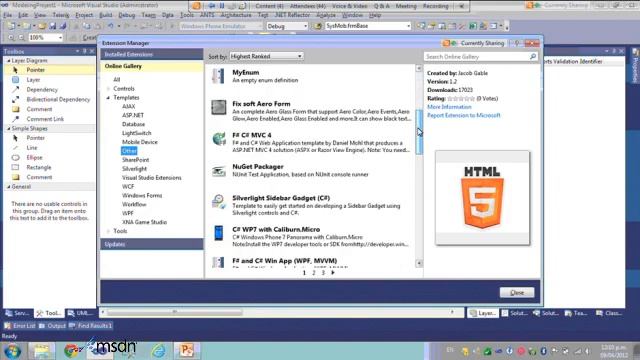Viewport: 640px width, 360px height.
Task: Click the HTML5 preview thumbnail
Action: coord(482,198)
